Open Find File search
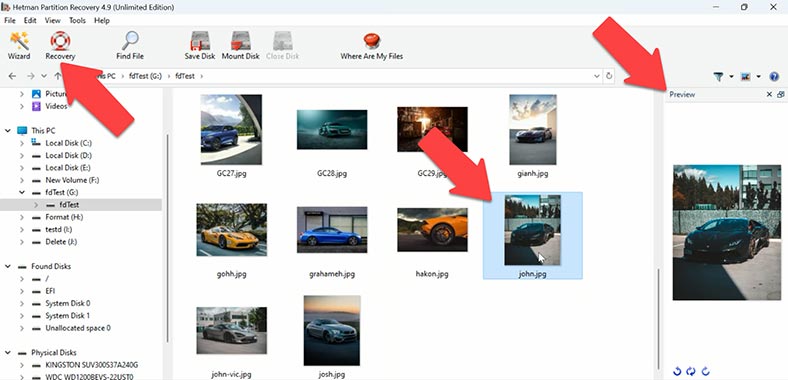Image resolution: width=788 pixels, height=380 pixels. 130,46
